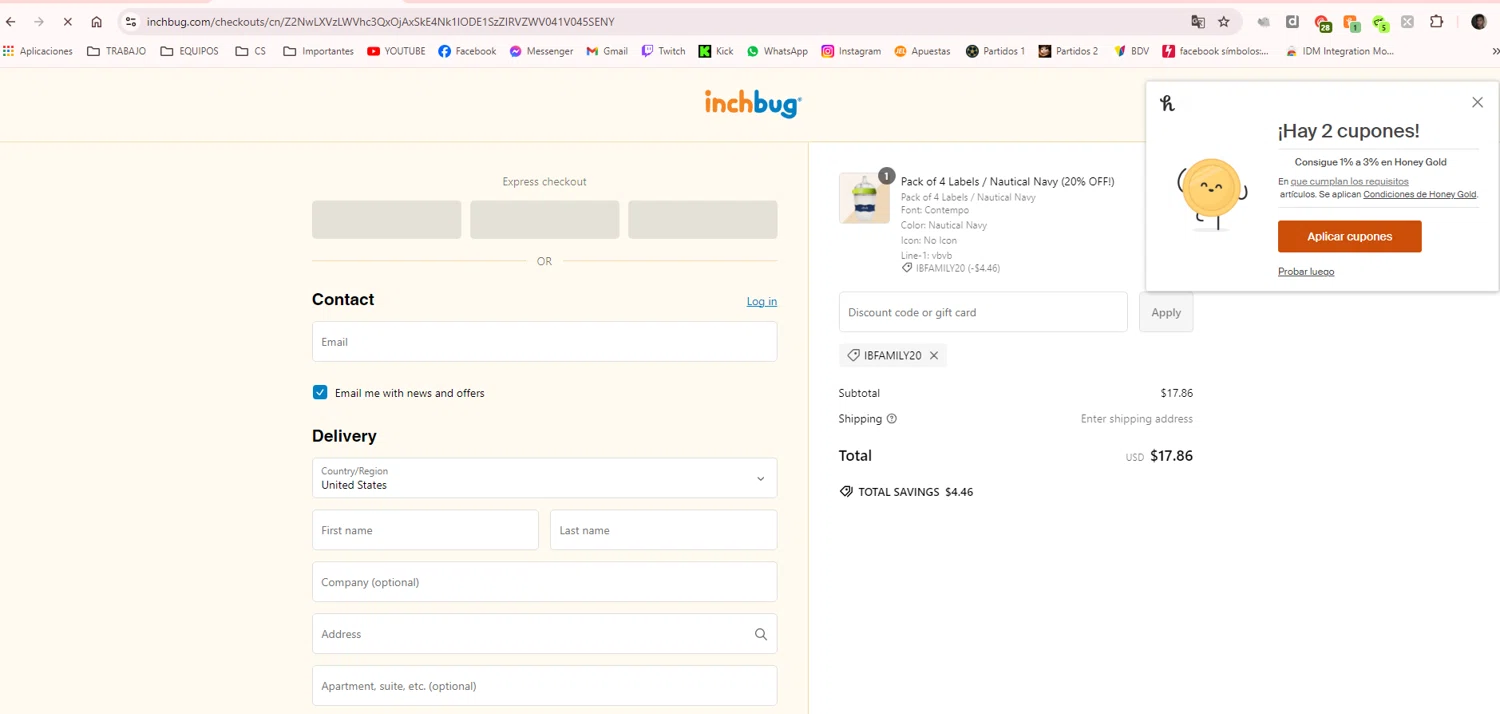This screenshot has height=714, width=1500.
Task: Open the Apuestas bookmark
Action: pyautogui.click(x=922, y=51)
